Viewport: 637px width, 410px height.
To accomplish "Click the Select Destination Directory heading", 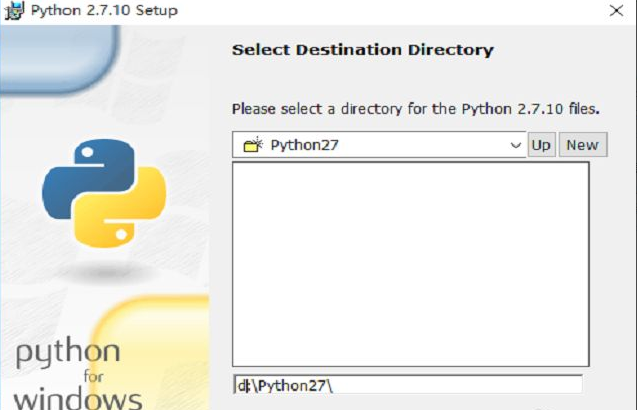I will 362,50.
